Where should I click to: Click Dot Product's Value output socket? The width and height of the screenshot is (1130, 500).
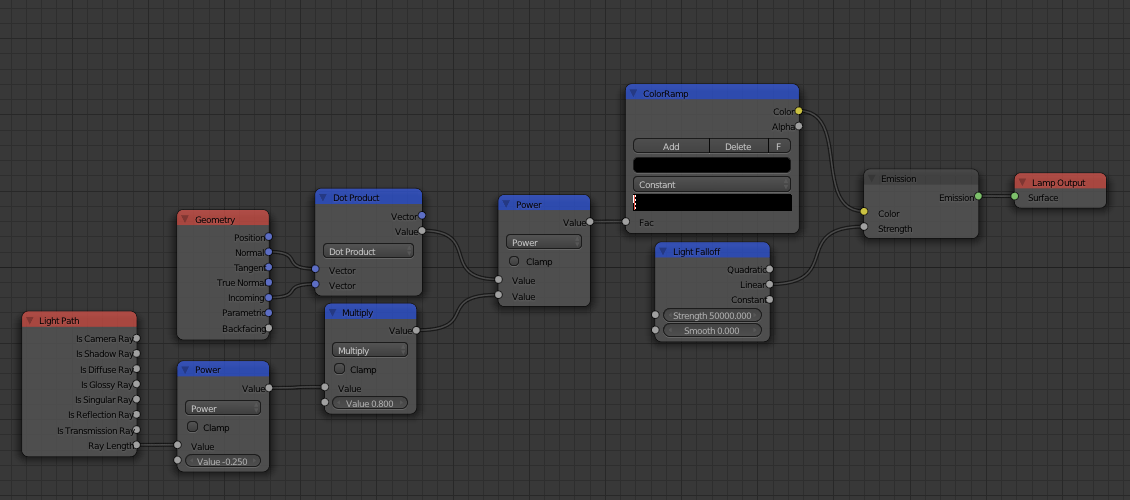point(422,231)
